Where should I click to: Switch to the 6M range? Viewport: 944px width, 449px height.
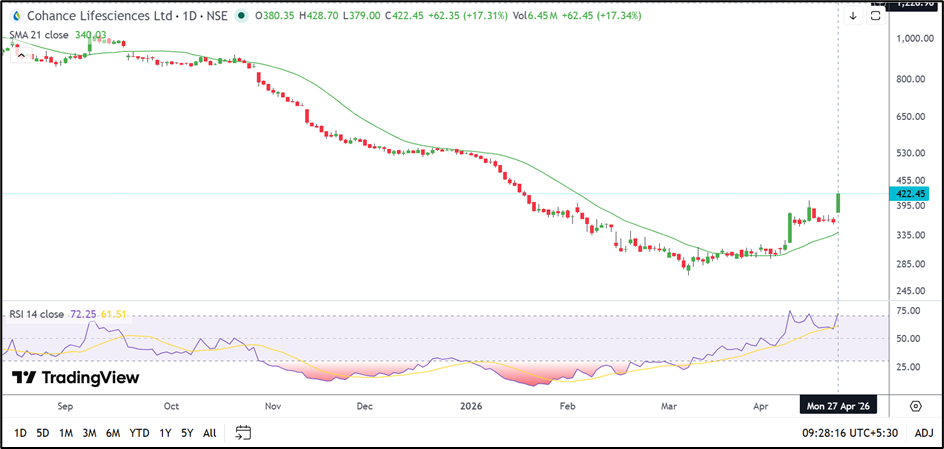[x=113, y=433]
